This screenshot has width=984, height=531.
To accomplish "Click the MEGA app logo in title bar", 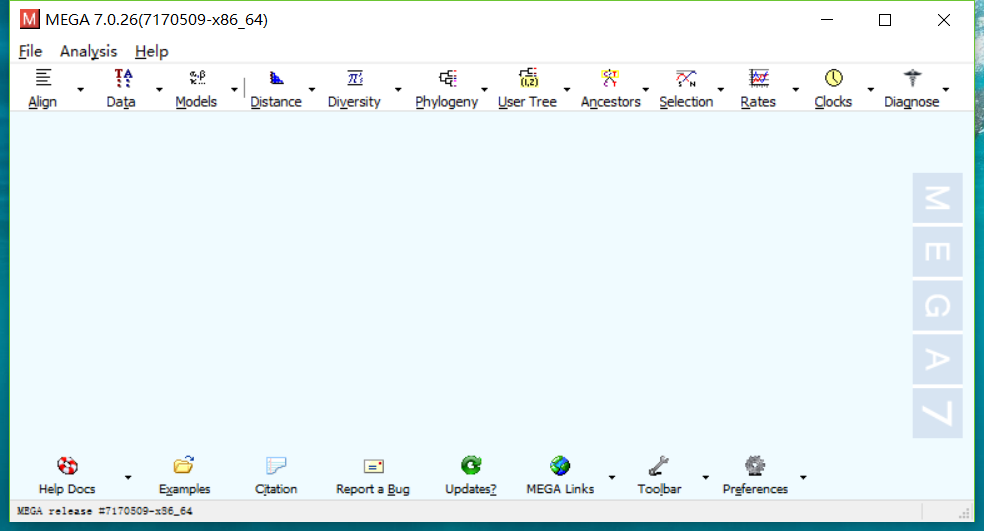I will tap(29, 19).
